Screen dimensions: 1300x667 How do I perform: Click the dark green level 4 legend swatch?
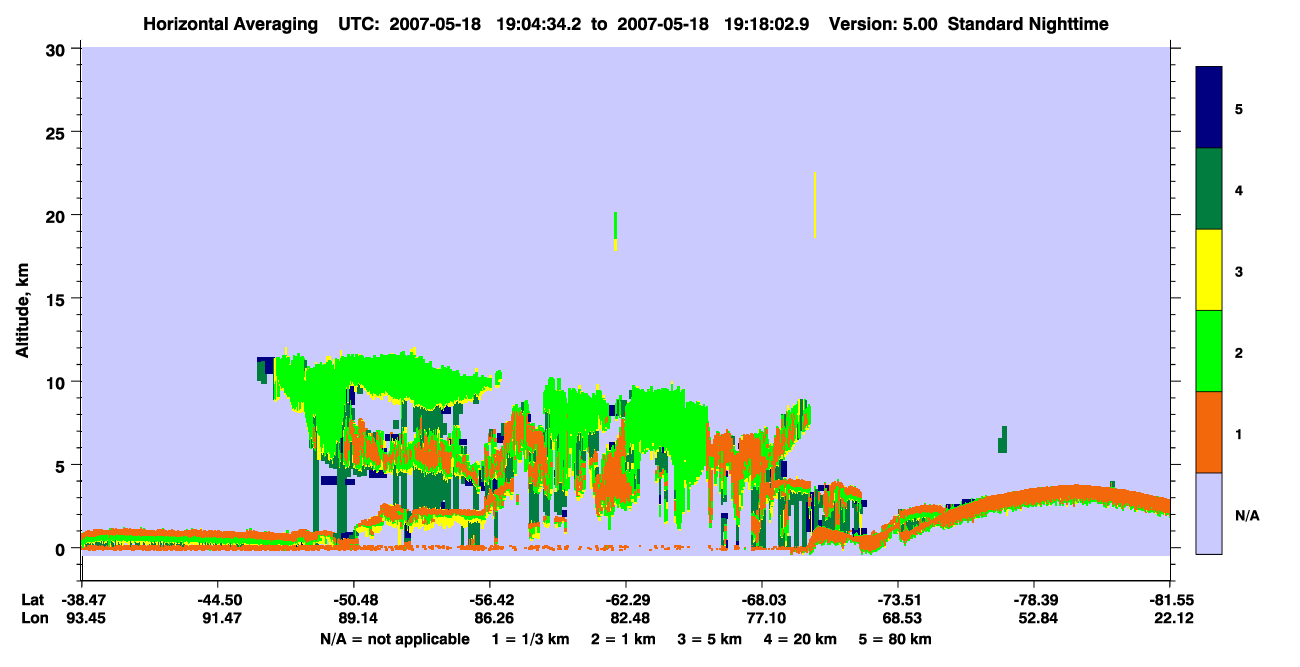1209,189
